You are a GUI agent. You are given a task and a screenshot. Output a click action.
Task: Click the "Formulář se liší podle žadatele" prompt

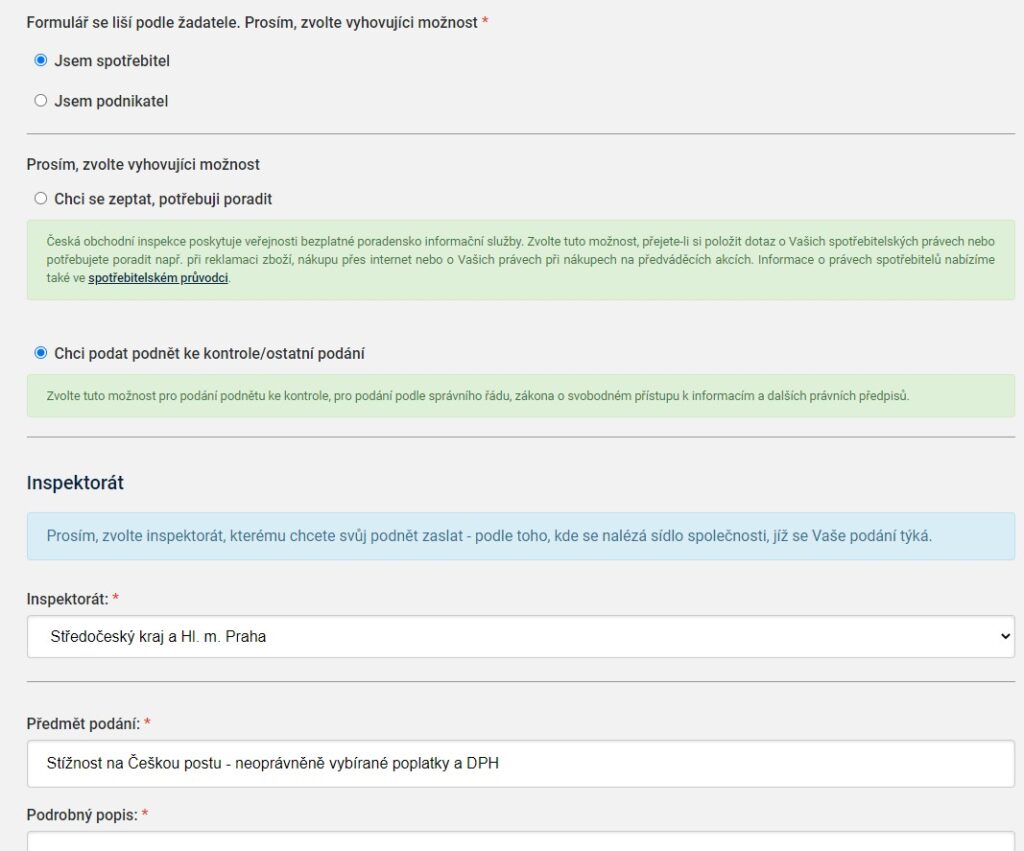coord(252,22)
